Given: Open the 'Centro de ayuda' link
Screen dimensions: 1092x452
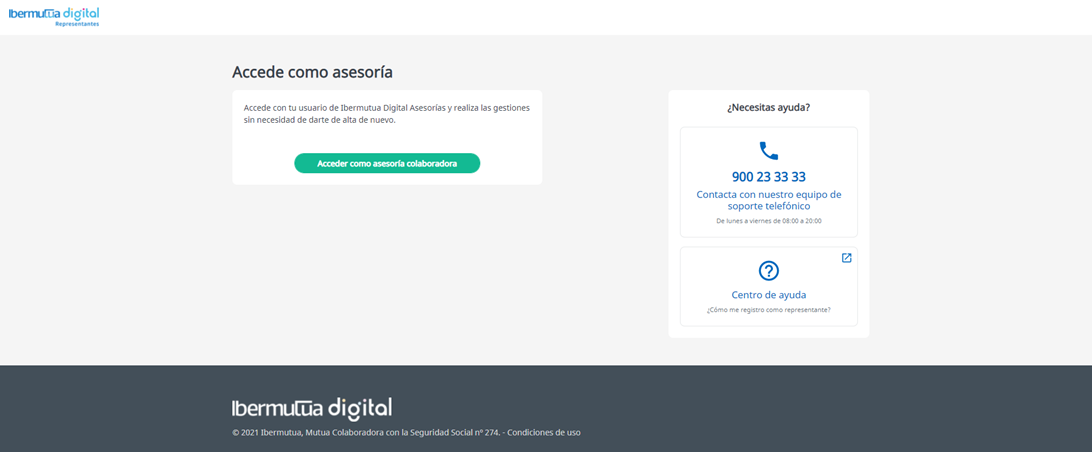Looking at the screenshot, I should tap(768, 295).
